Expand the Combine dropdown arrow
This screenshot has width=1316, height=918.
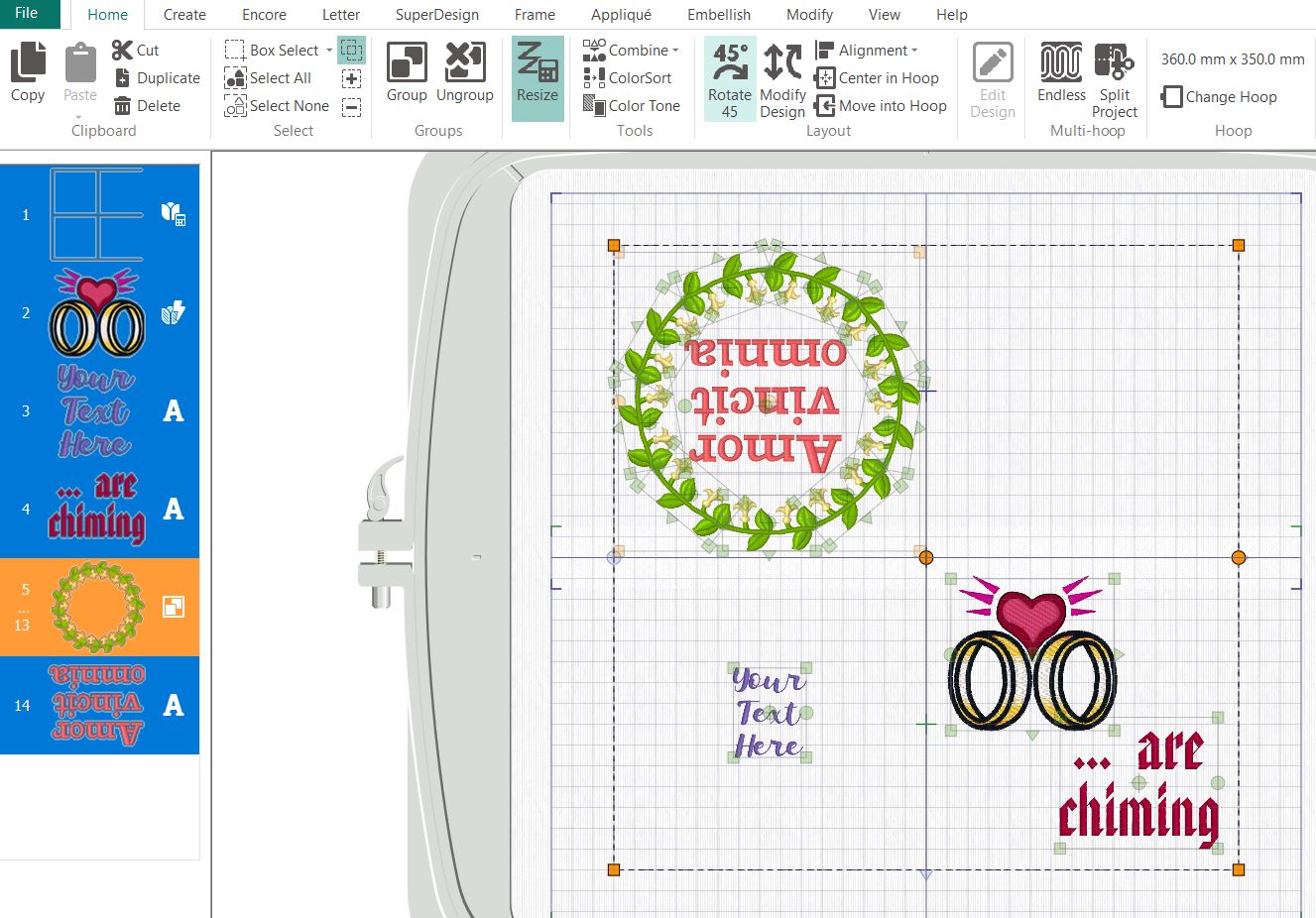pyautogui.click(x=675, y=50)
